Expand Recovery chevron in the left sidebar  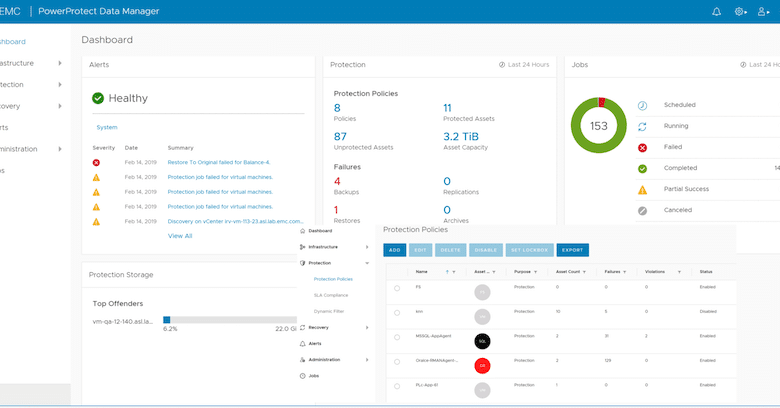pyautogui.click(x=60, y=106)
